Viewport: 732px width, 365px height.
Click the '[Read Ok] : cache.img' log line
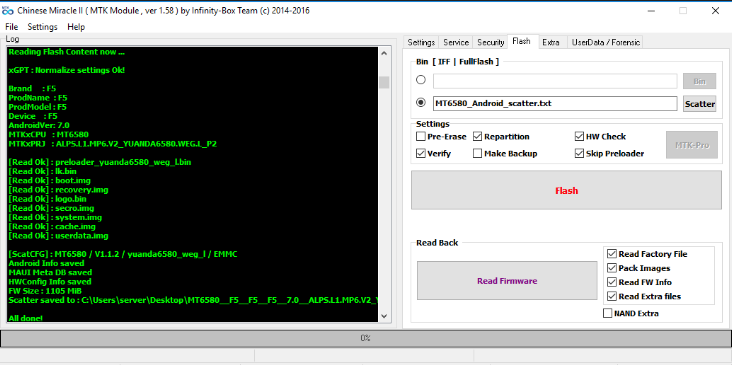[x=52, y=226]
